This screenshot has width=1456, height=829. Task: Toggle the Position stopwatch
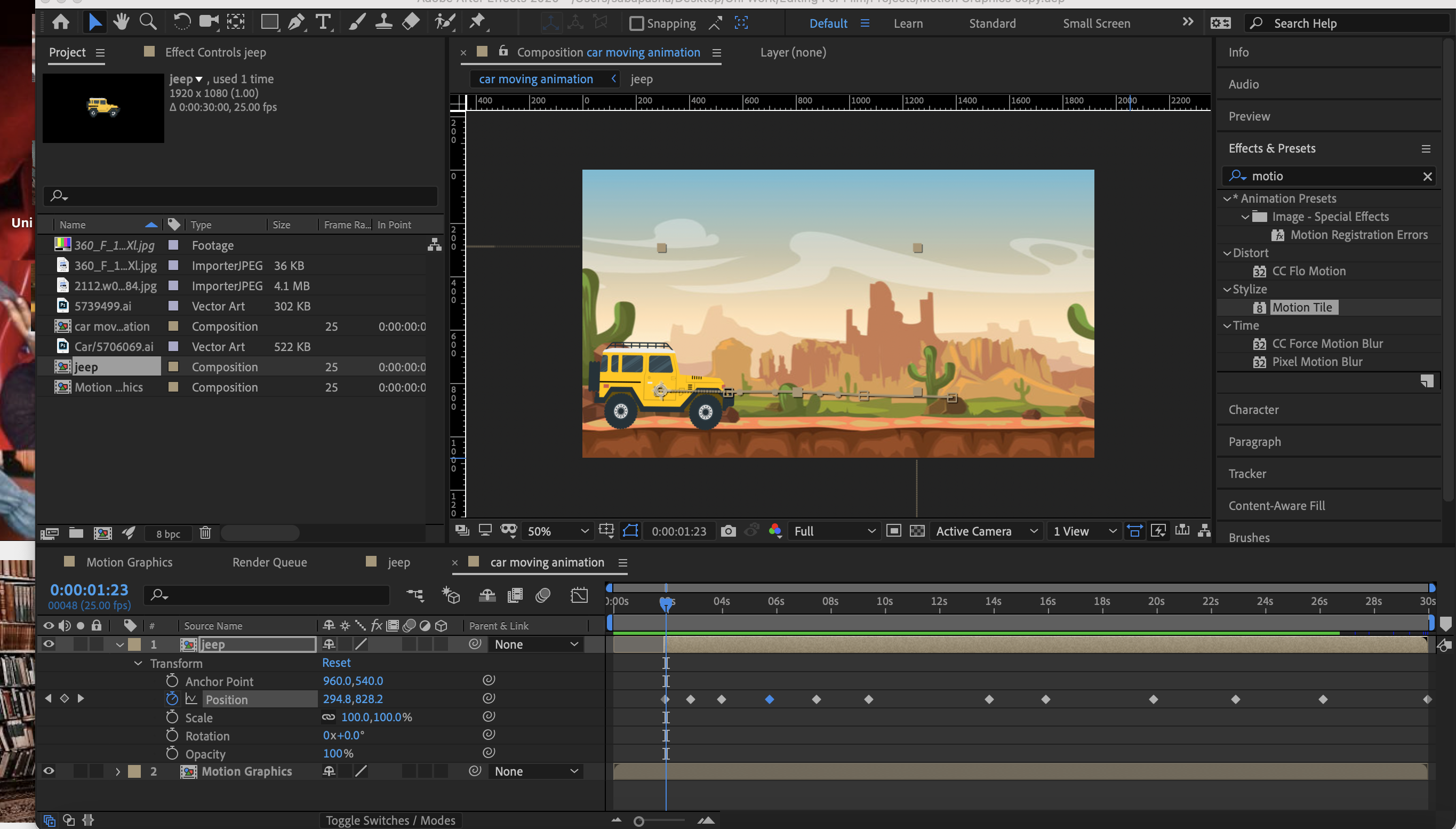click(172, 699)
